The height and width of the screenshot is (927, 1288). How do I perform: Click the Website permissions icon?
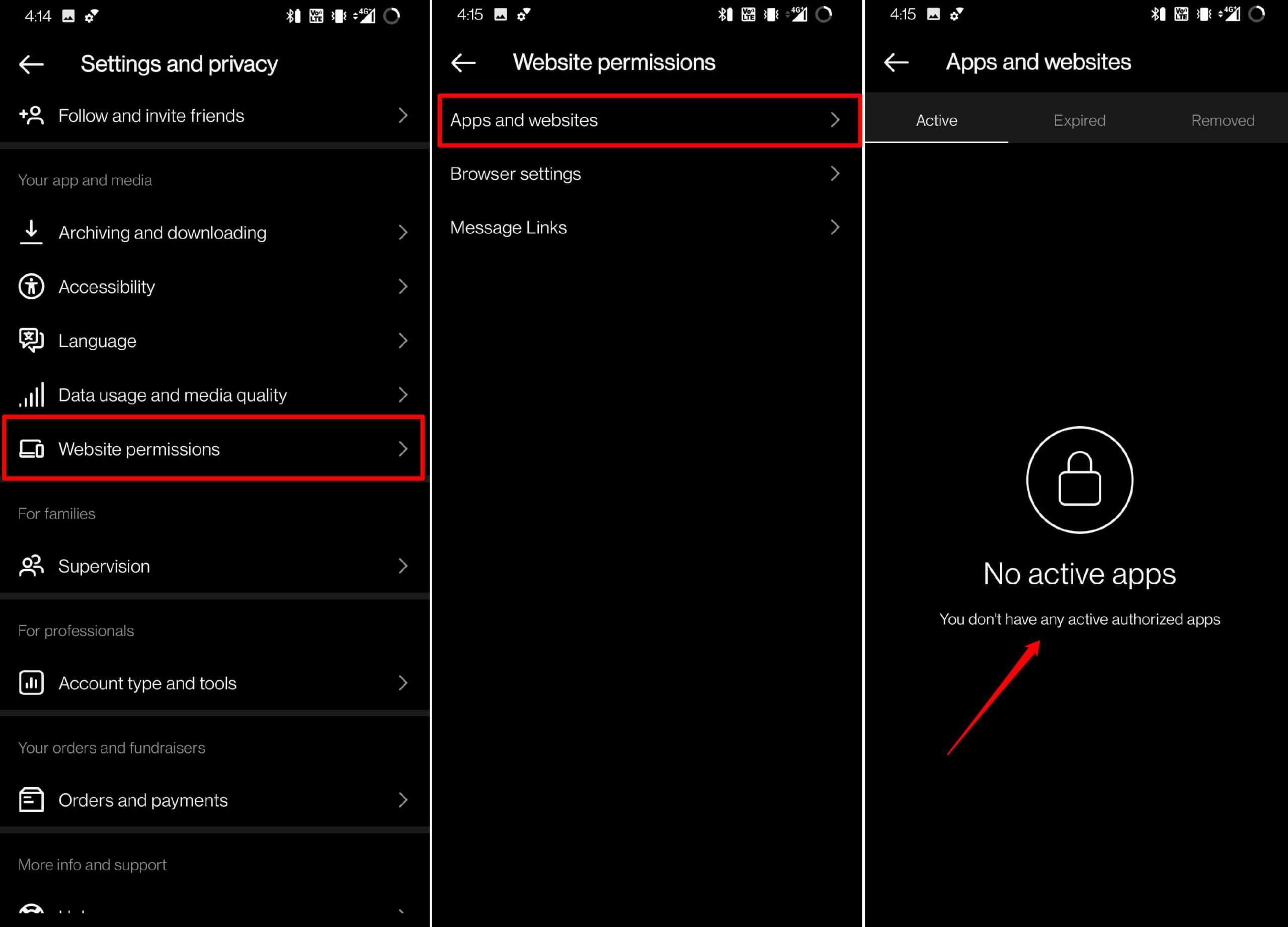pyautogui.click(x=31, y=449)
